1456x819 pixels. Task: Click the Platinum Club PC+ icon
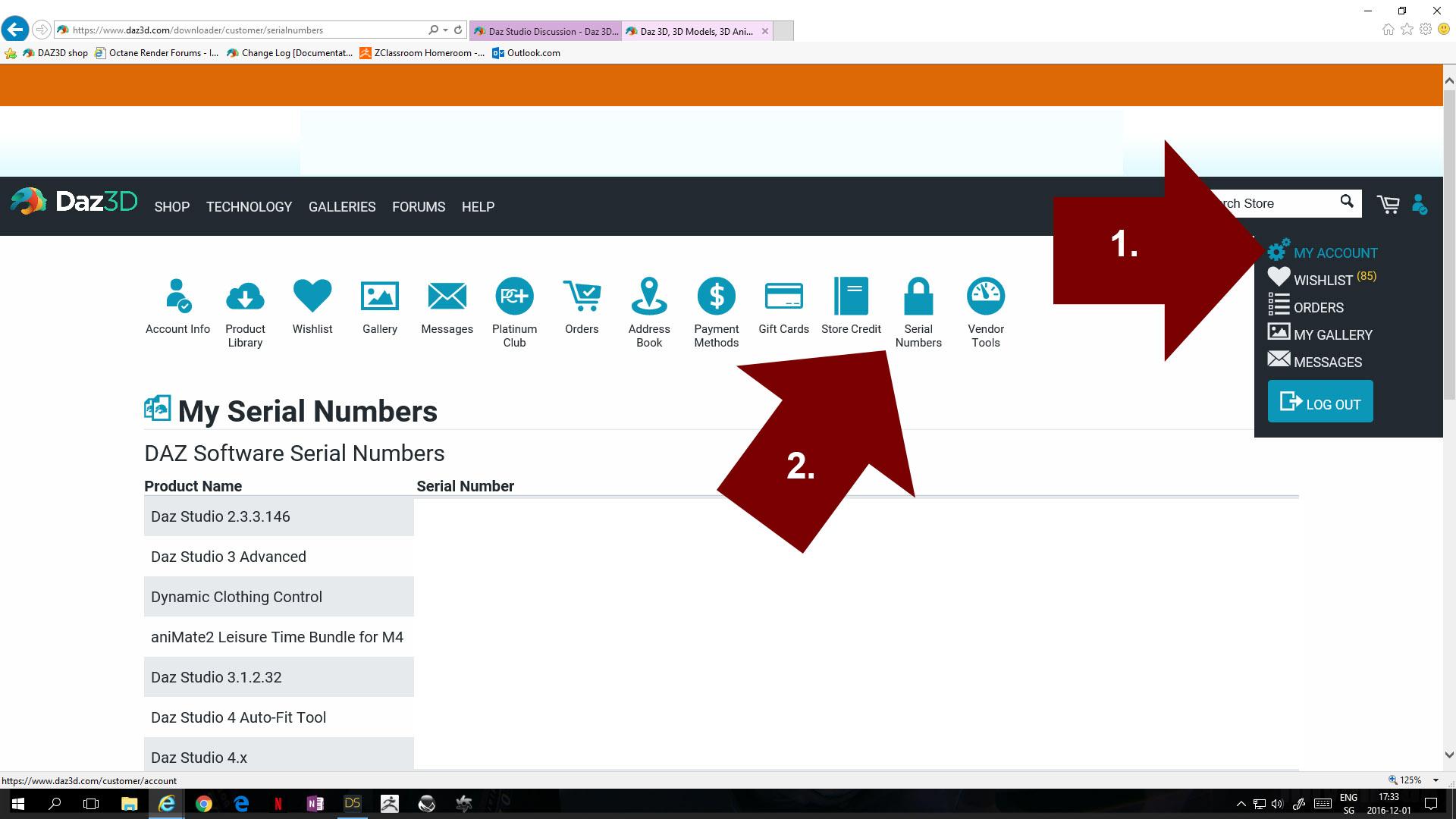point(514,296)
